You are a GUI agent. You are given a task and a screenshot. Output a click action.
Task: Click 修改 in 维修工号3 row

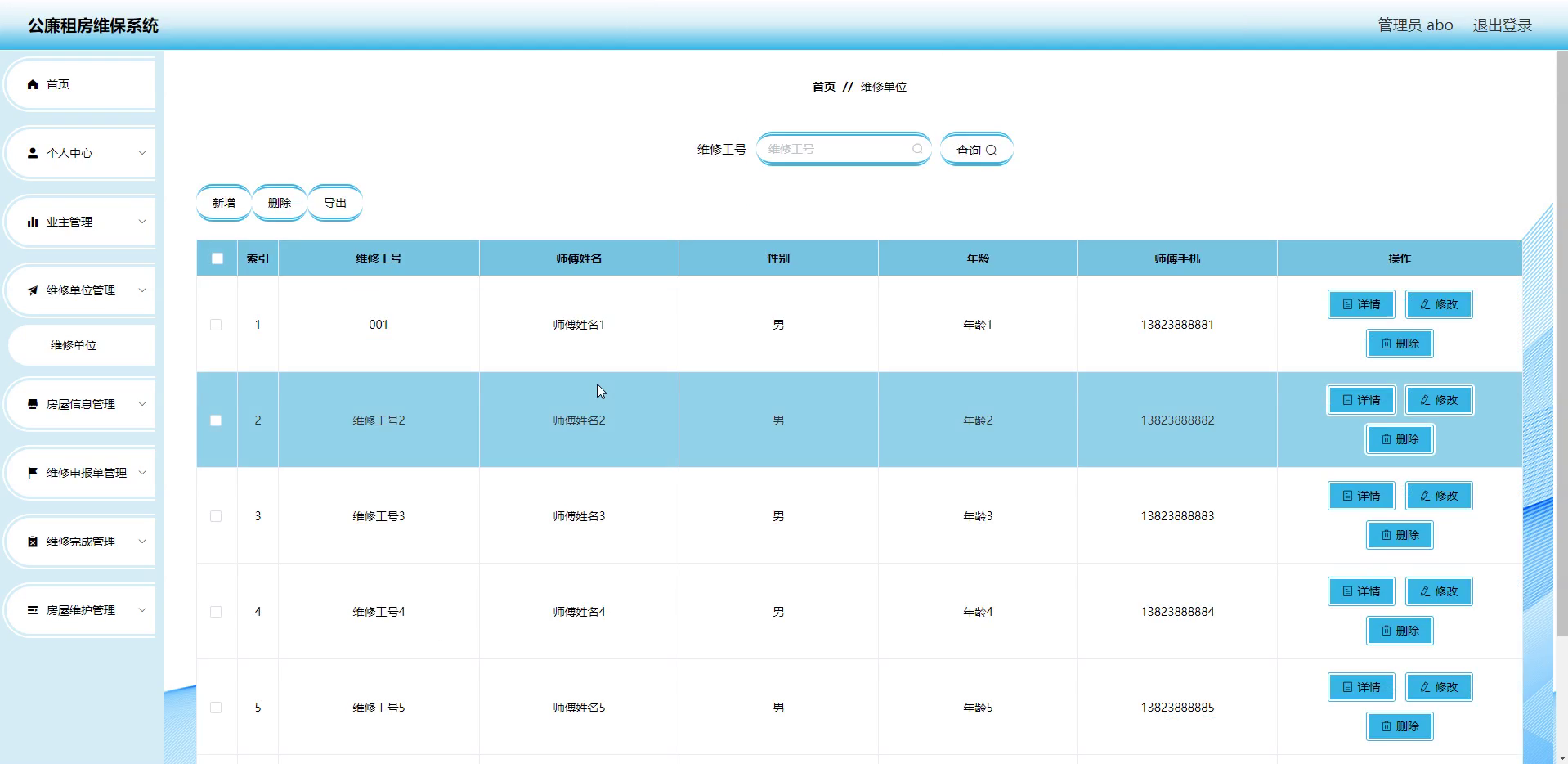[1439, 496]
